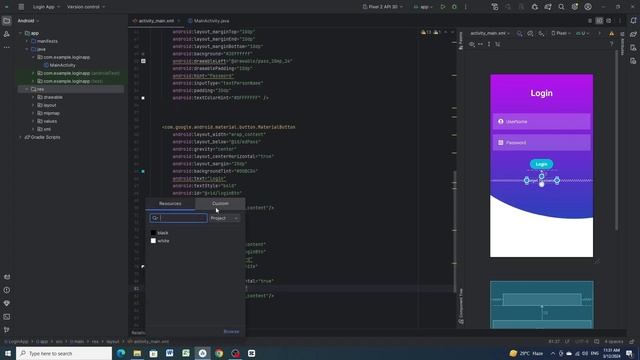Screen dimensions: 640x360
Task: Click Login button in design preview
Action: click(541, 164)
